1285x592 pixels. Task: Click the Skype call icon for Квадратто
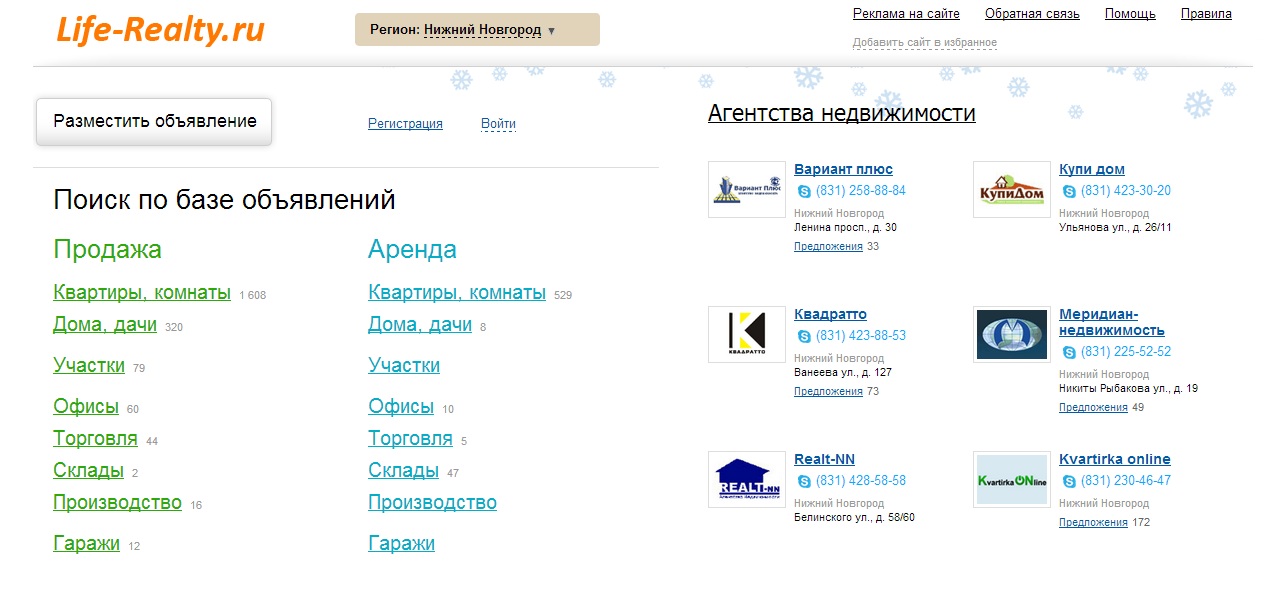tap(802, 335)
